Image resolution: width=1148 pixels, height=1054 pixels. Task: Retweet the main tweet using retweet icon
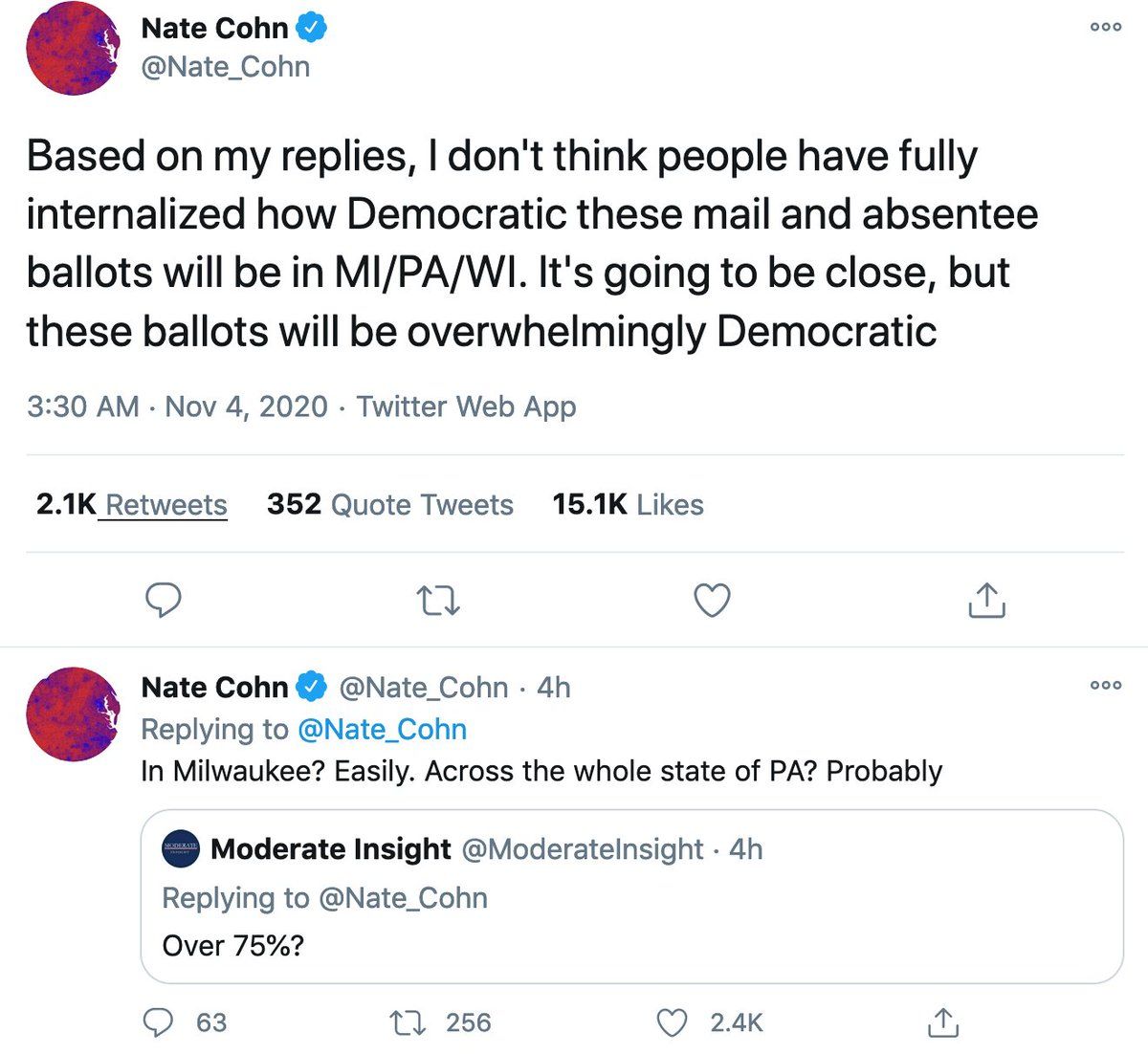[x=439, y=602]
